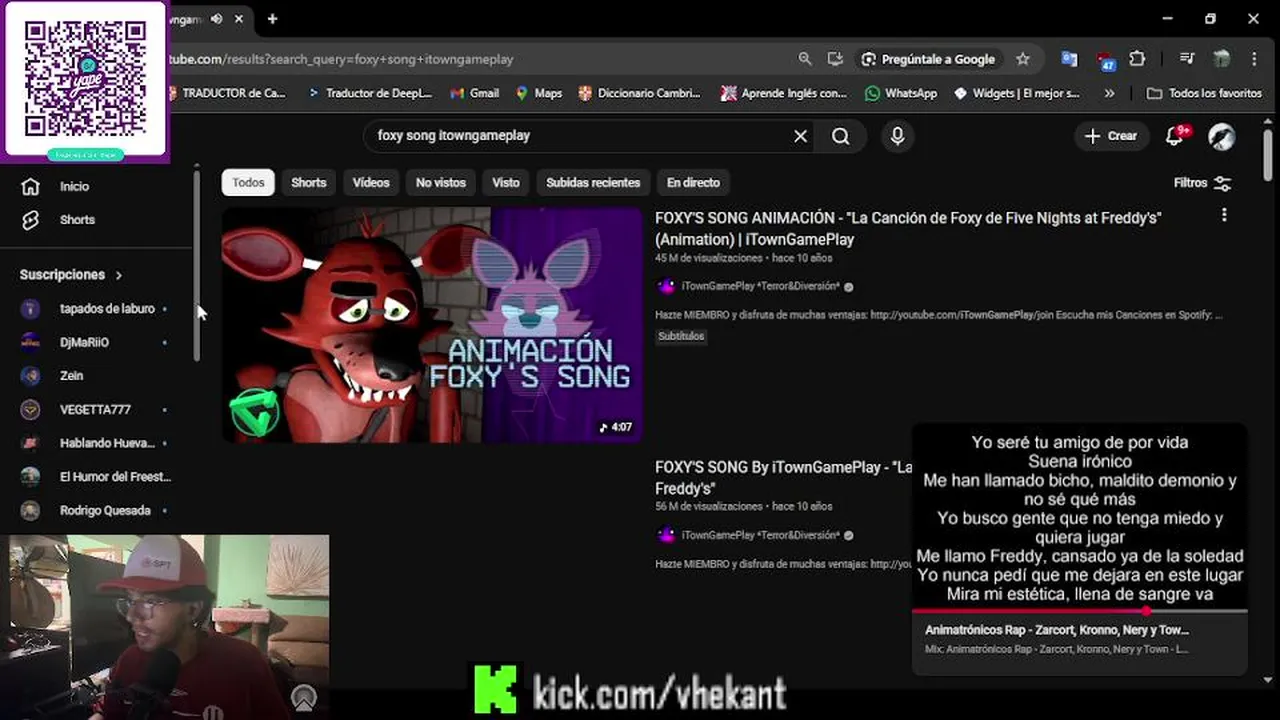
Task: Open the red extension with badge 47
Action: 1104,60
